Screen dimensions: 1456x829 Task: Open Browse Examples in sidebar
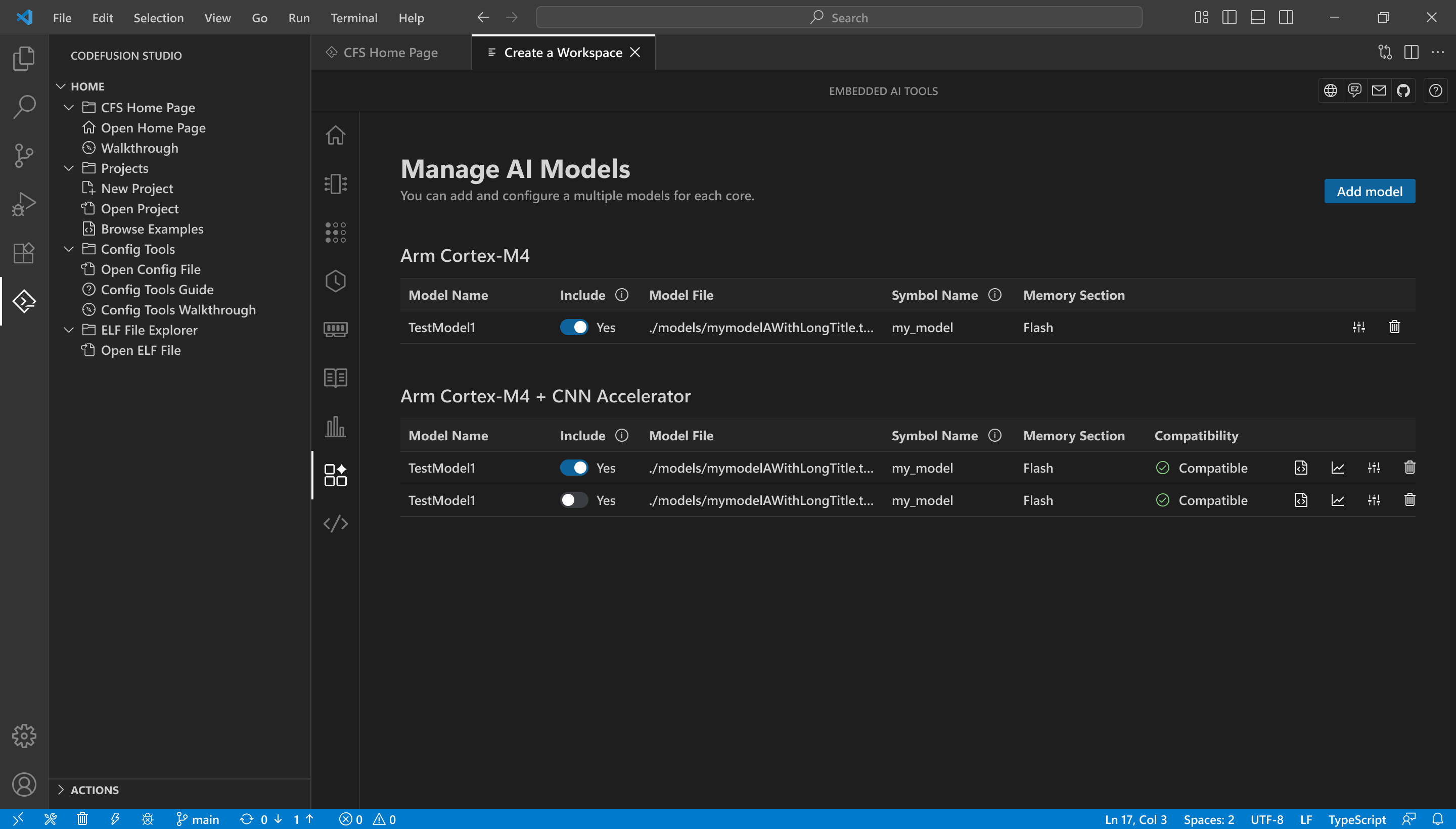pyautogui.click(x=152, y=229)
